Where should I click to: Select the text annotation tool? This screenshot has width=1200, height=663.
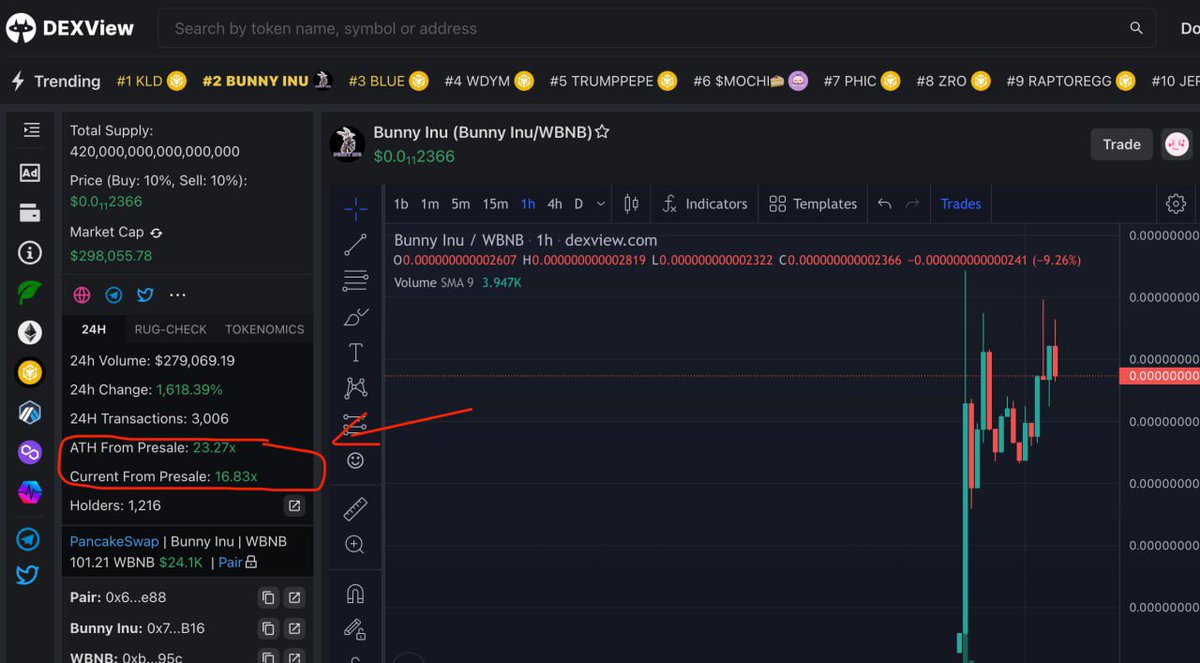(x=355, y=352)
